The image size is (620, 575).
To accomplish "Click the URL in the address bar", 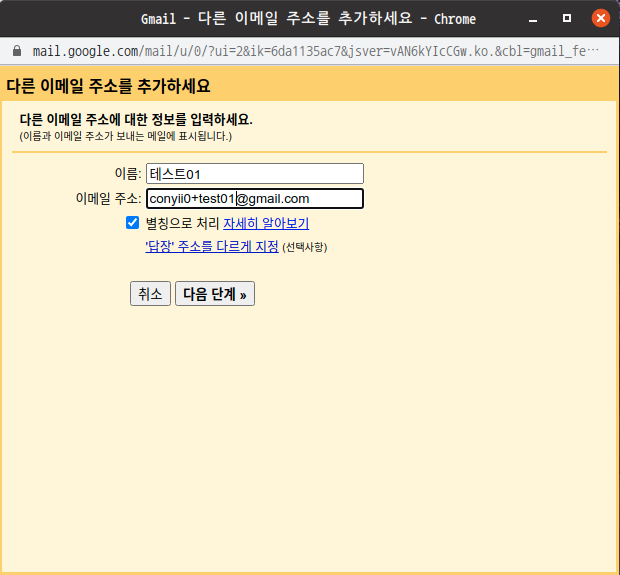I will pyautogui.click(x=315, y=51).
